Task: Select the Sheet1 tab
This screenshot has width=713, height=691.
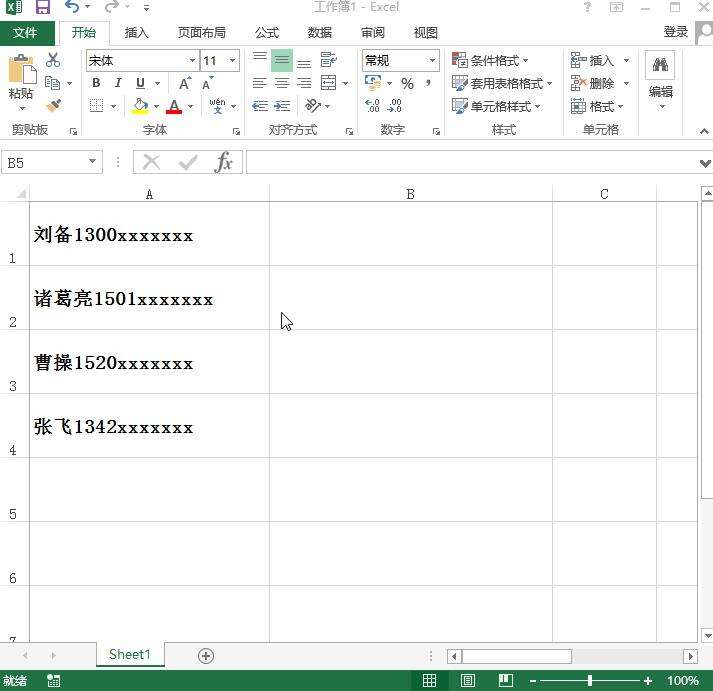Action: (130, 655)
